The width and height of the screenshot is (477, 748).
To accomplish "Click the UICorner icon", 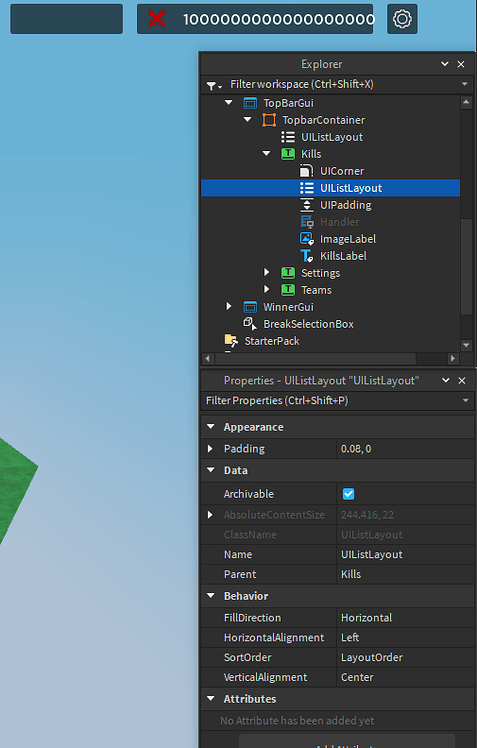I will (x=307, y=171).
